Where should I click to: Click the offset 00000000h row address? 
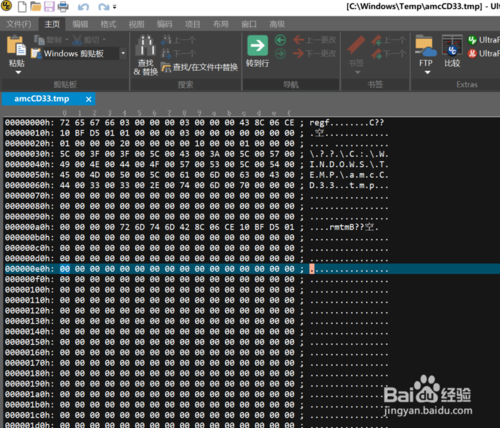coord(29,123)
